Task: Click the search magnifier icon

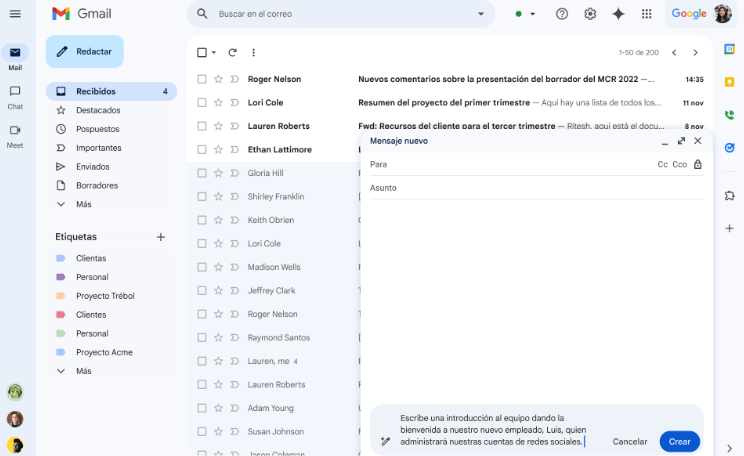Action: [202, 14]
